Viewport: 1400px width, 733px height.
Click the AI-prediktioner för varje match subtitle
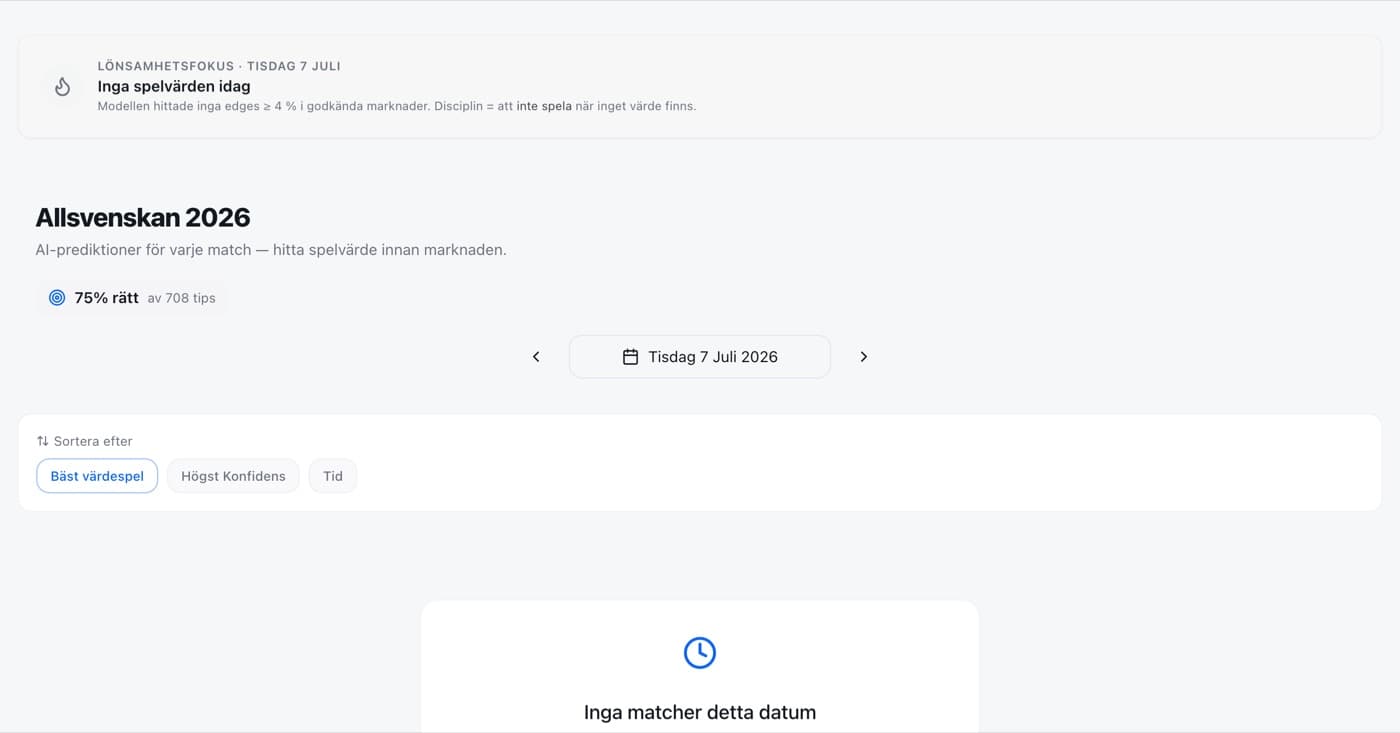[271, 250]
